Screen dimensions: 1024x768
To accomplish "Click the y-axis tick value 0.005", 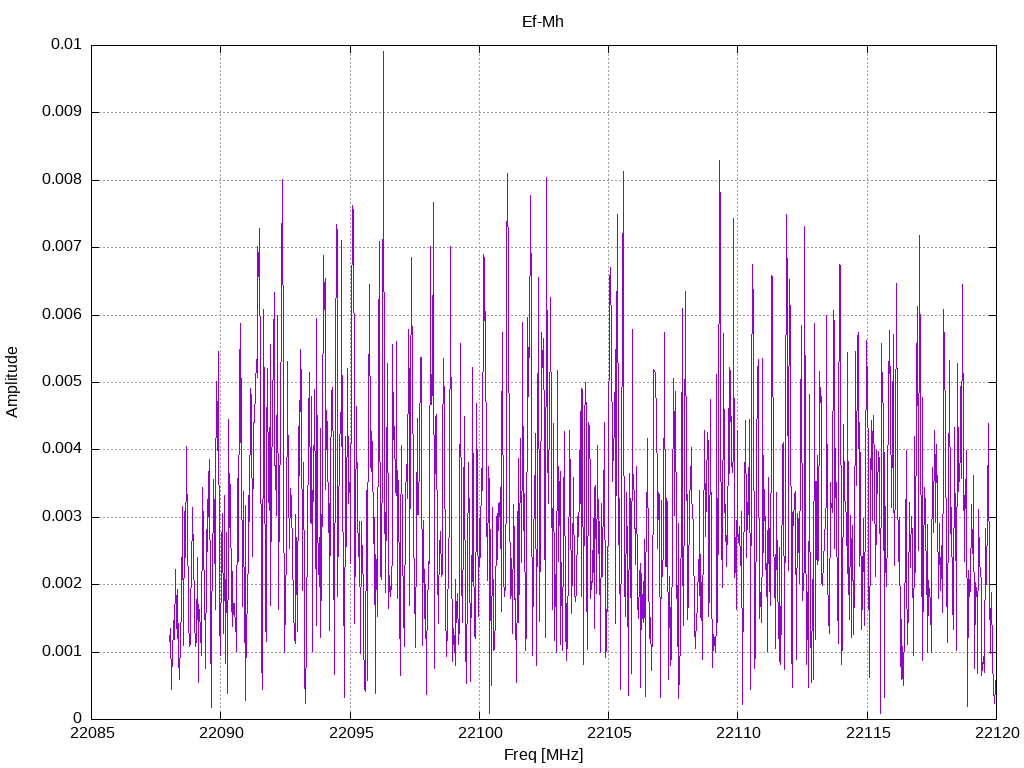I will [62, 381].
